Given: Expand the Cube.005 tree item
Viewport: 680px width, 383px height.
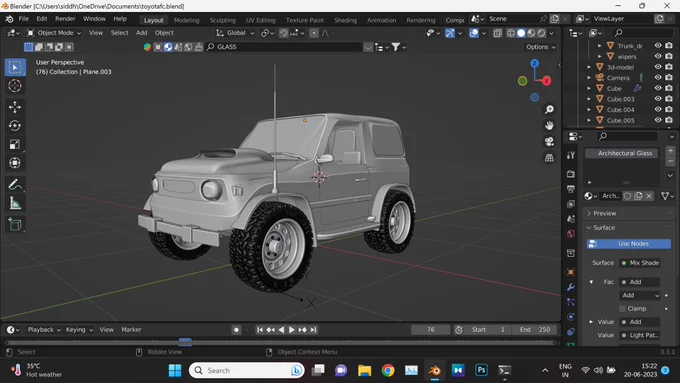Looking at the screenshot, I should coord(589,120).
